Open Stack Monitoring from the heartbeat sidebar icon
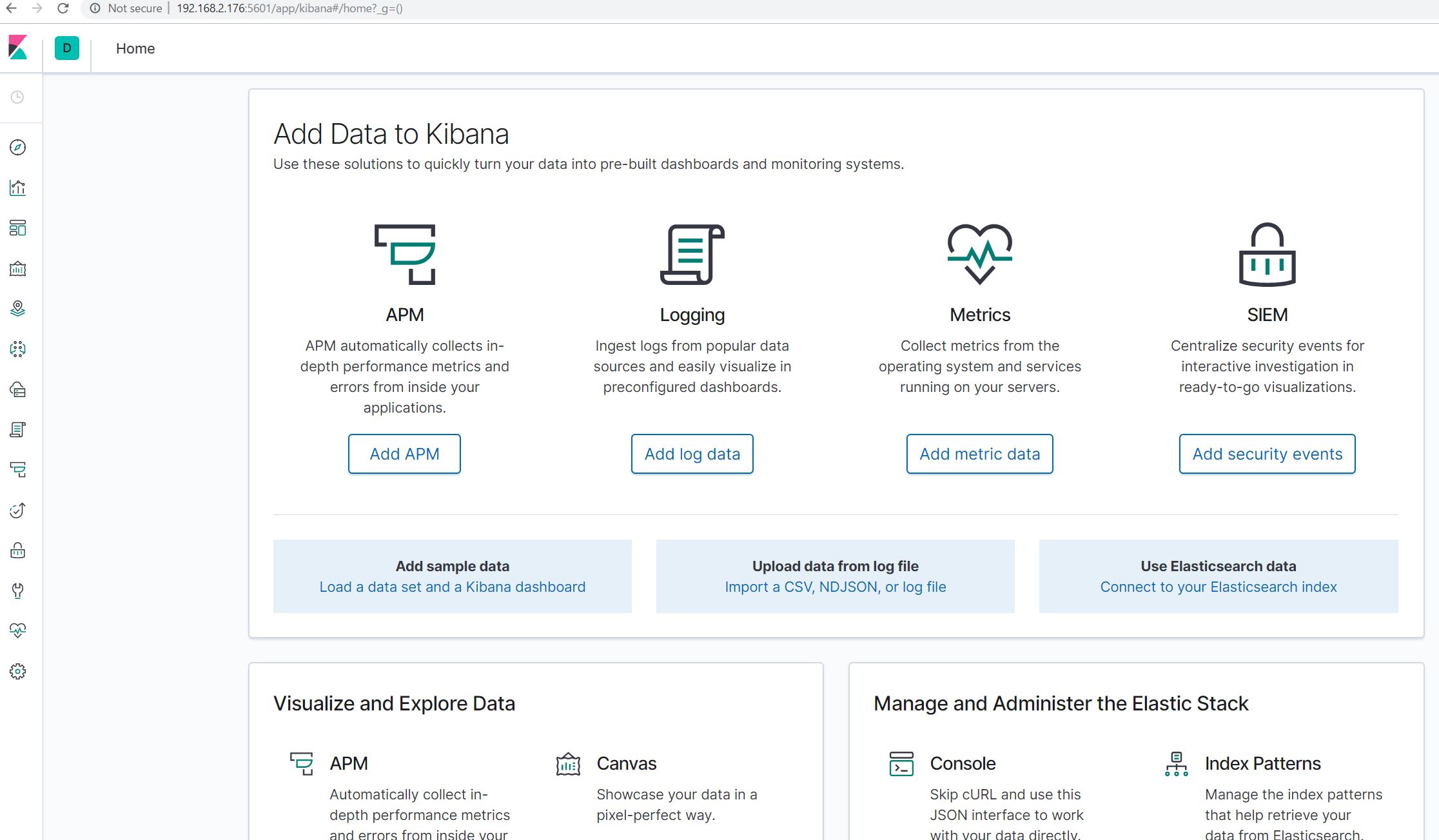Viewport: 1439px width, 840px height. click(18, 630)
